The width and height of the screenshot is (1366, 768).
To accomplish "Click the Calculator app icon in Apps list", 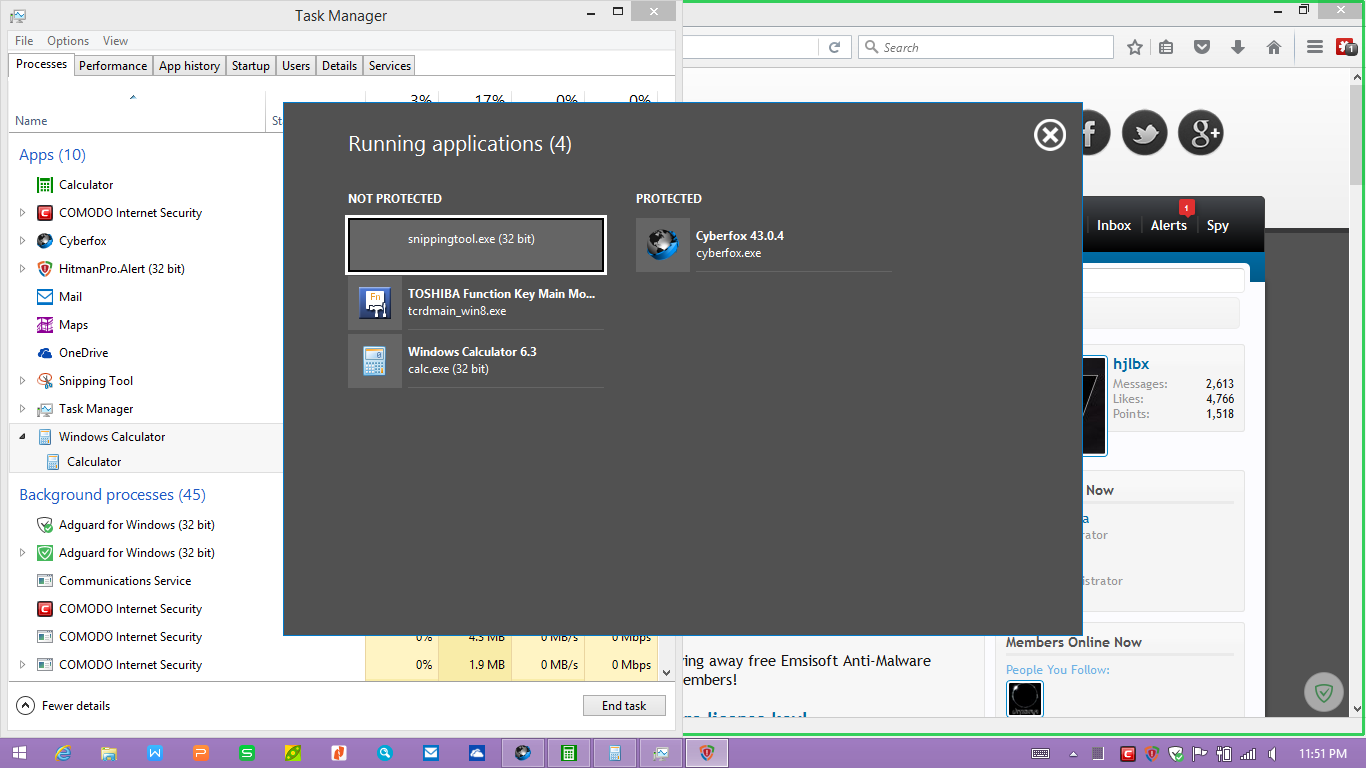I will (x=45, y=185).
